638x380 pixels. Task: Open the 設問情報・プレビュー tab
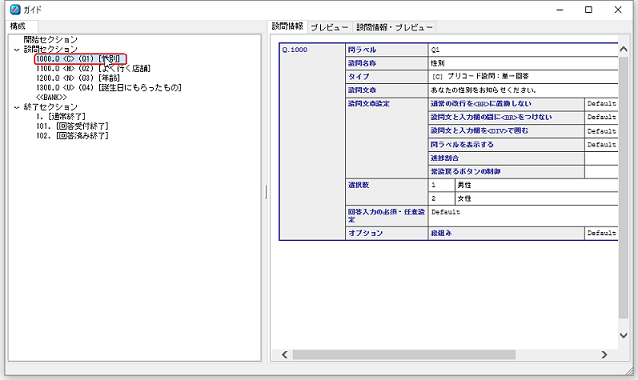click(x=394, y=27)
